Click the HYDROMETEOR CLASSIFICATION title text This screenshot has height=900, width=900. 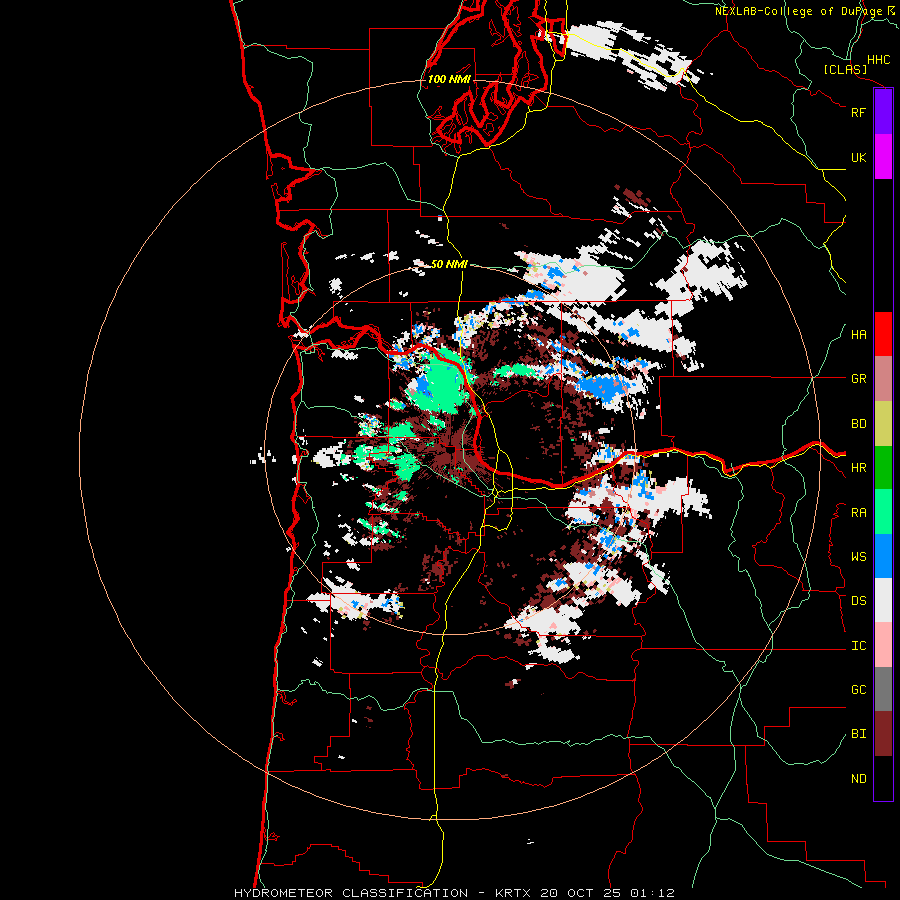pos(351,893)
